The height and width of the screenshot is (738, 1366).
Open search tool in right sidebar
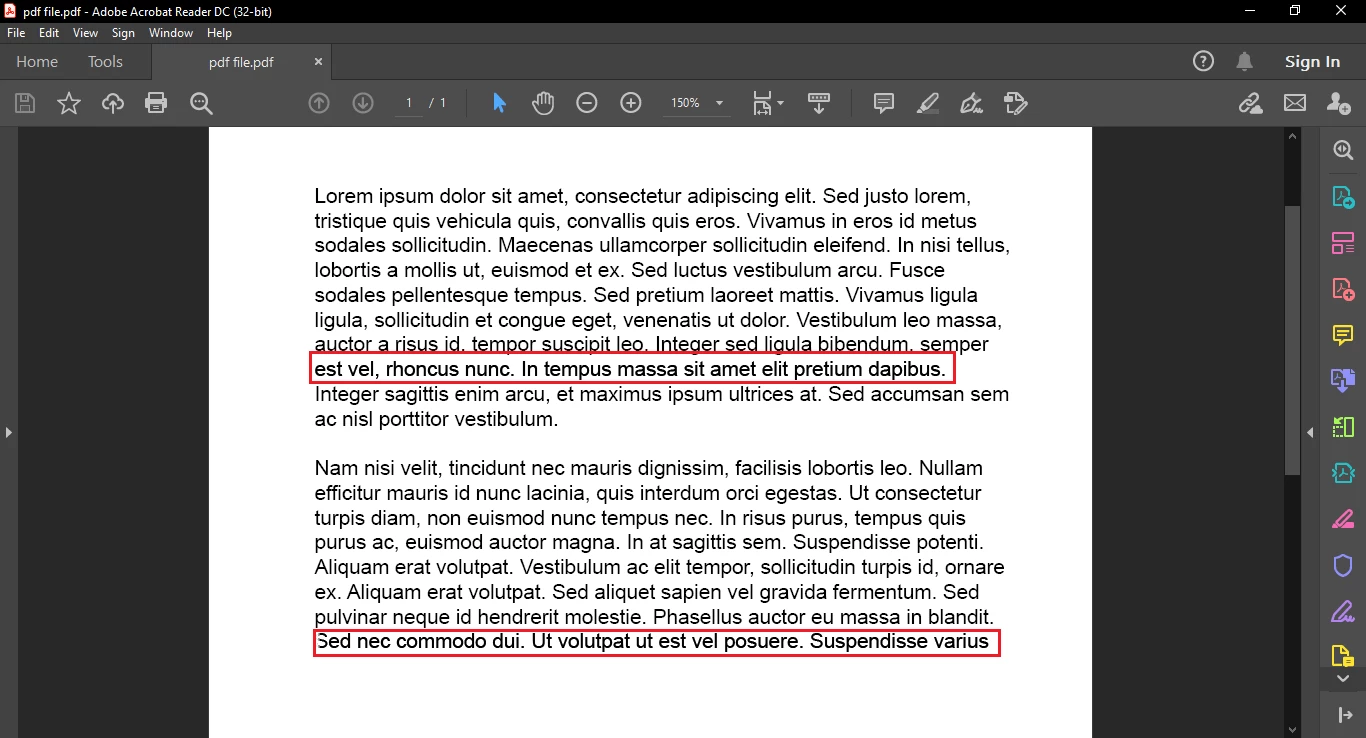pyautogui.click(x=1342, y=151)
